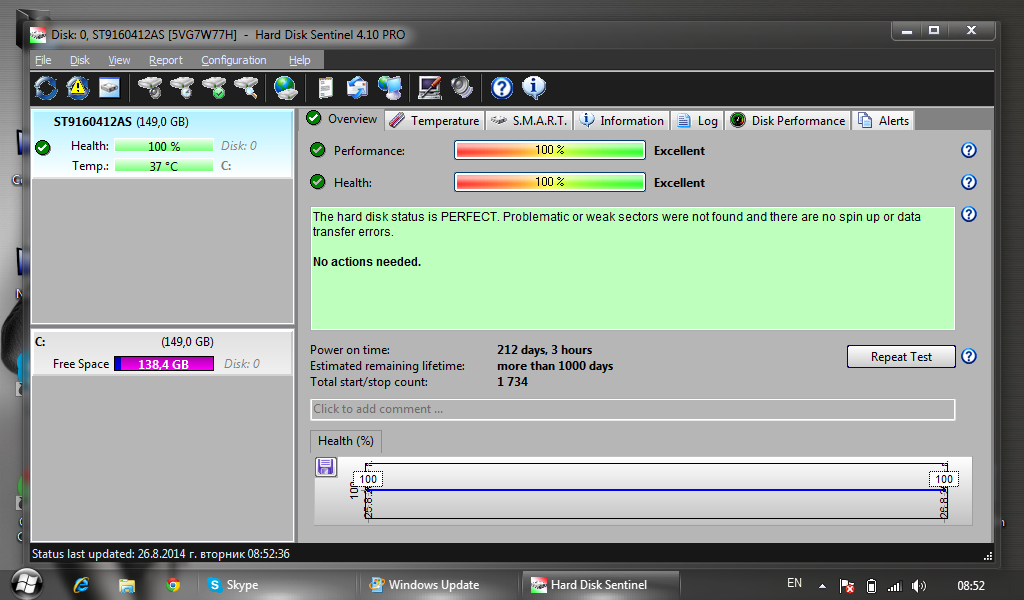Image resolution: width=1024 pixels, height=600 pixels.
Task: Click the 'No actions needed.' status text
Action: point(367,262)
